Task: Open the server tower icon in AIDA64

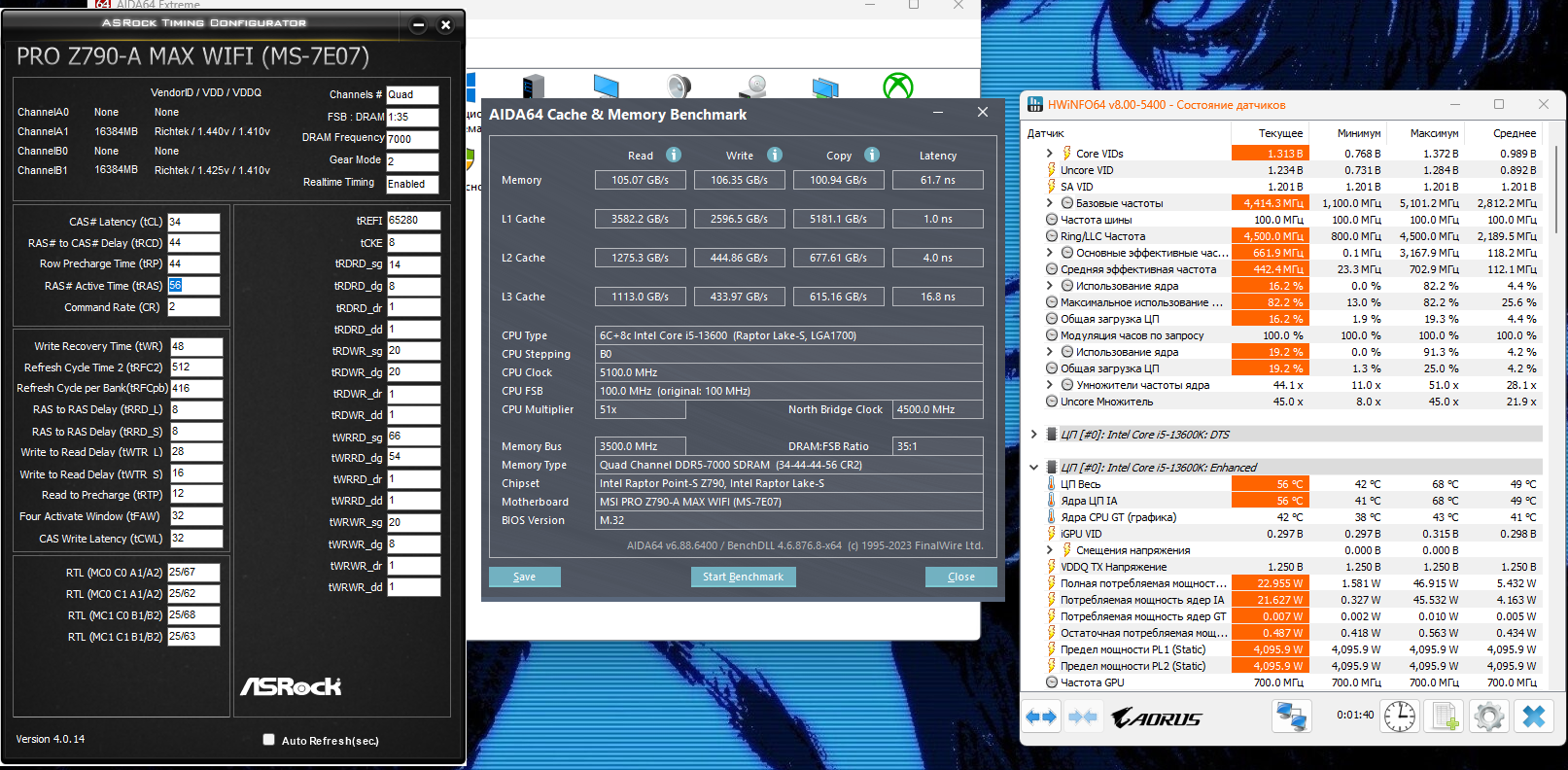Action: coord(532,87)
